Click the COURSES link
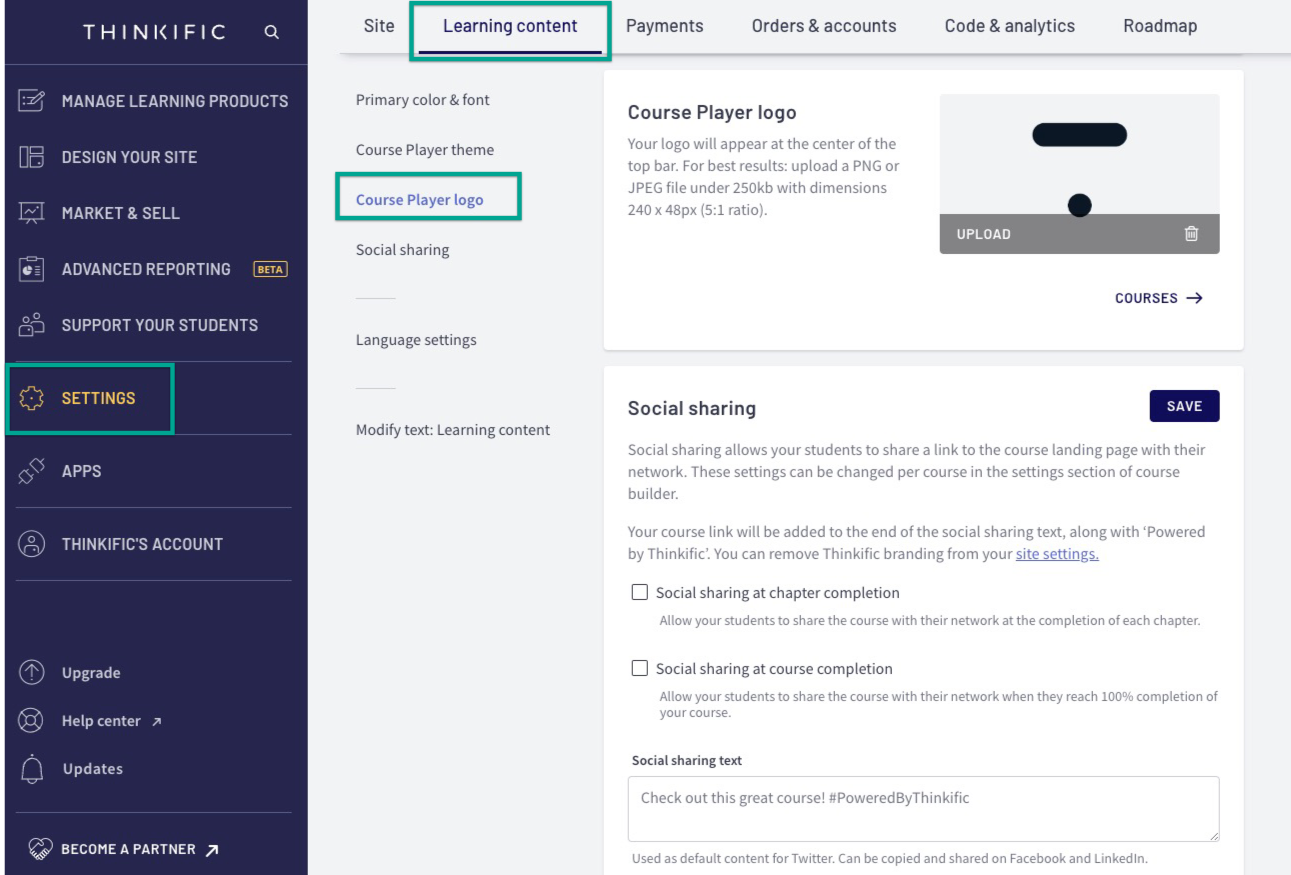 [1146, 298]
